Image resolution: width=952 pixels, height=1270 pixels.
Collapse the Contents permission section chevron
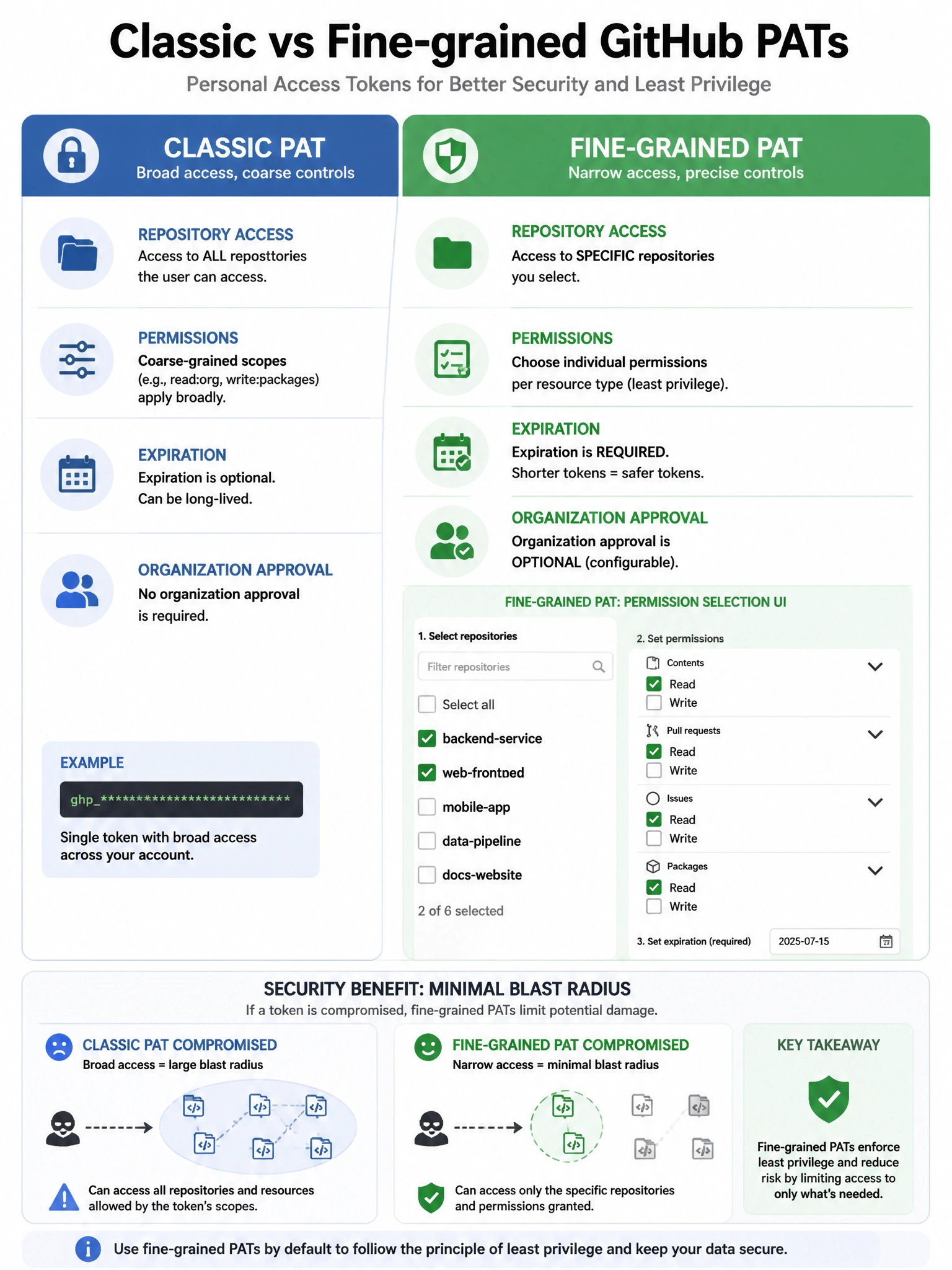[x=875, y=667]
